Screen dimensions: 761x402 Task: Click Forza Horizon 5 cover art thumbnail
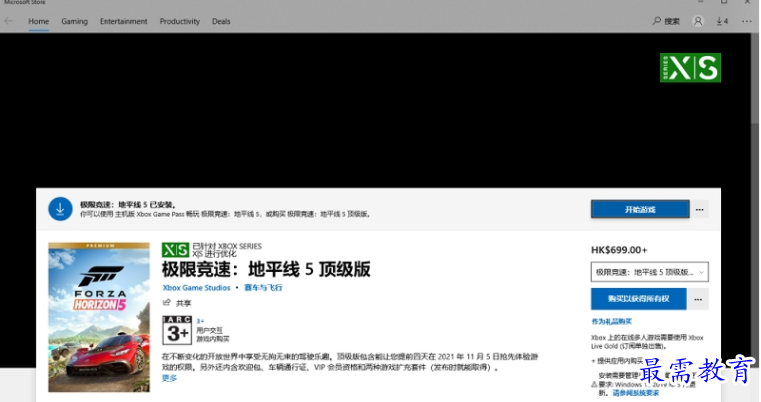coord(99,317)
